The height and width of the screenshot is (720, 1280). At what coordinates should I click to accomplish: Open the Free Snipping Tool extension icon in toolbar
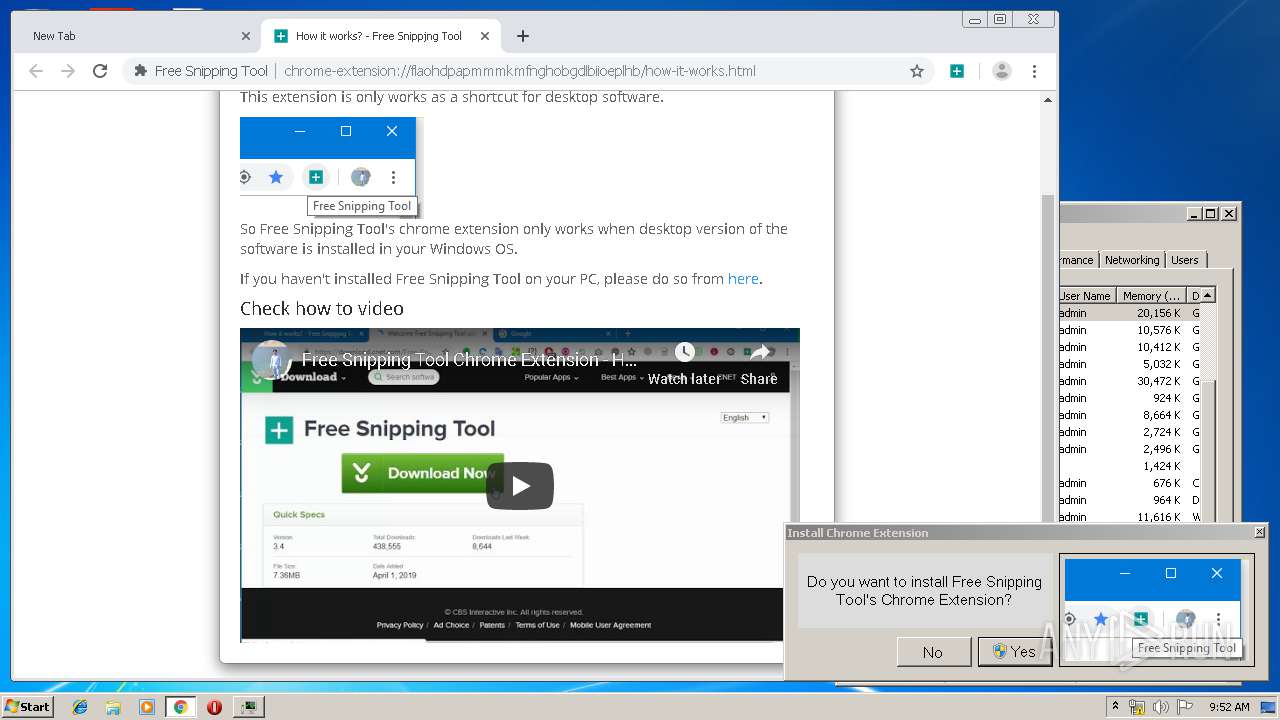[x=957, y=71]
